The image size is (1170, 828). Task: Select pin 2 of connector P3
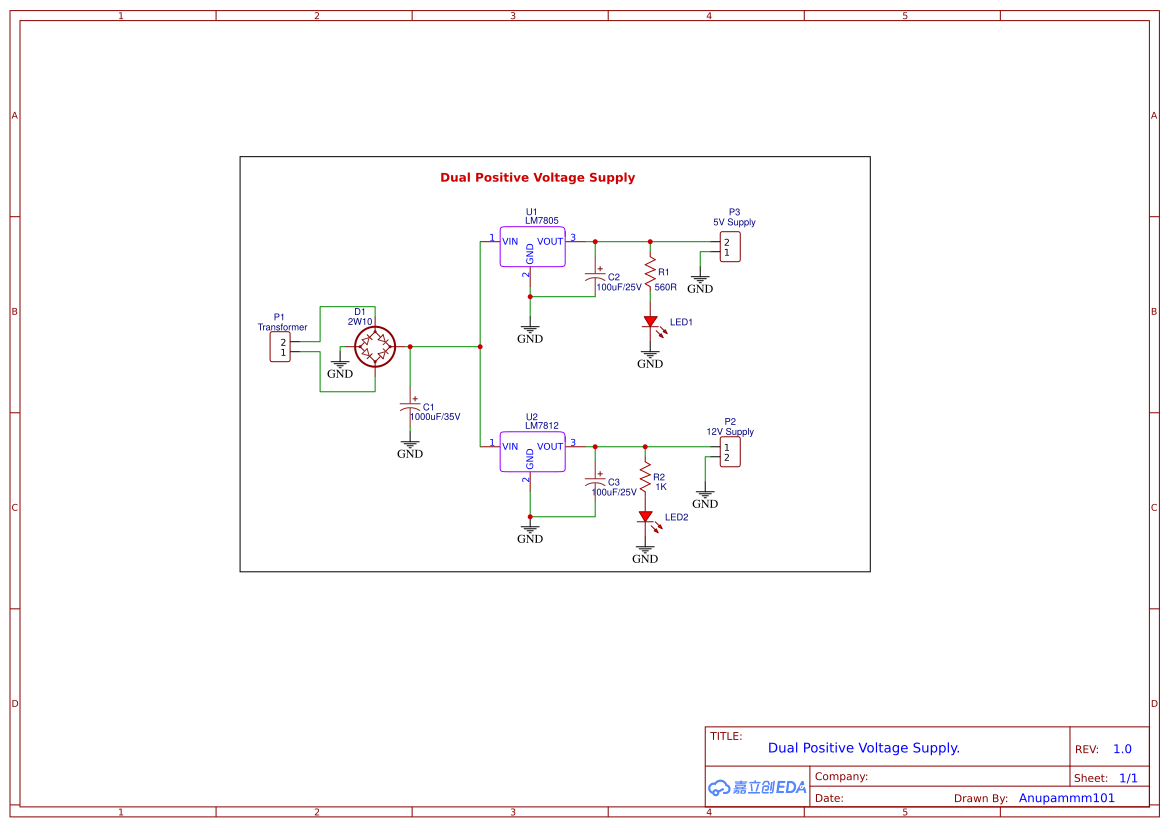pos(727,240)
